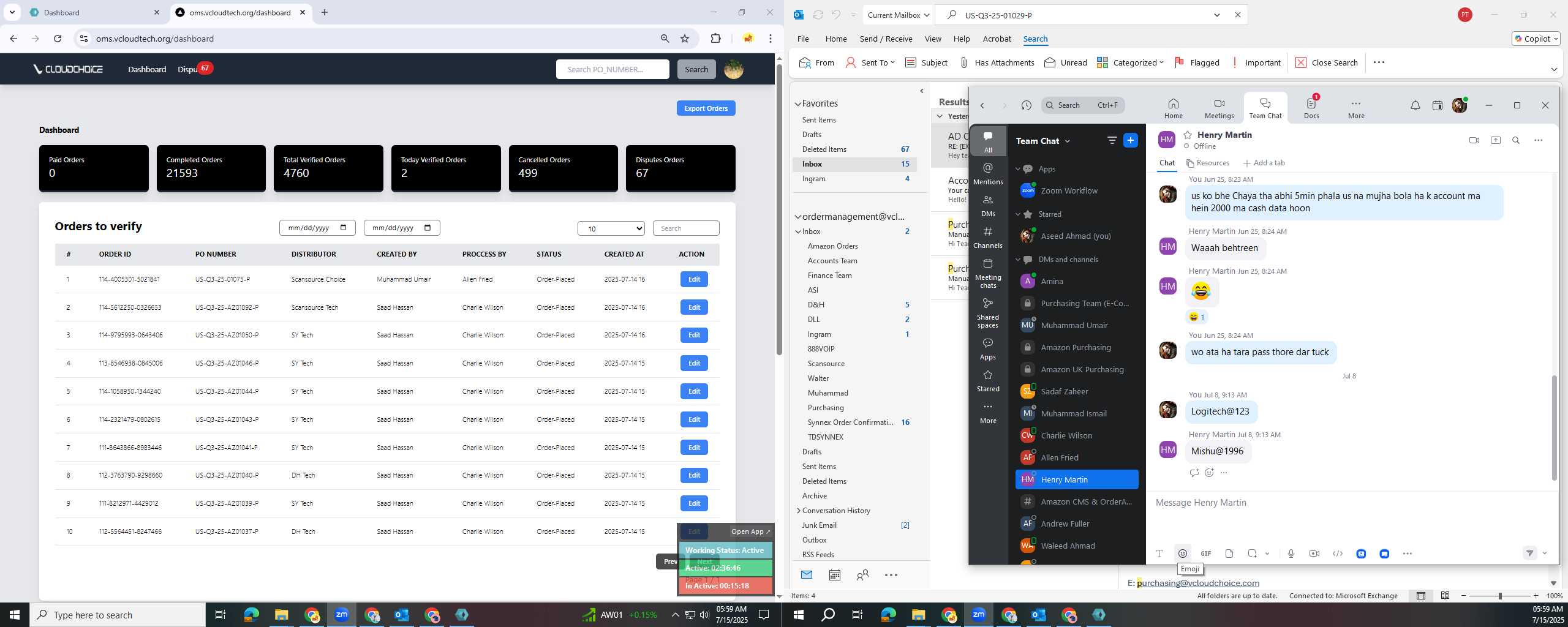Open the Charlie Wilson chat in Zoom
Image resolution: width=1568 pixels, height=627 pixels.
pos(1077,435)
